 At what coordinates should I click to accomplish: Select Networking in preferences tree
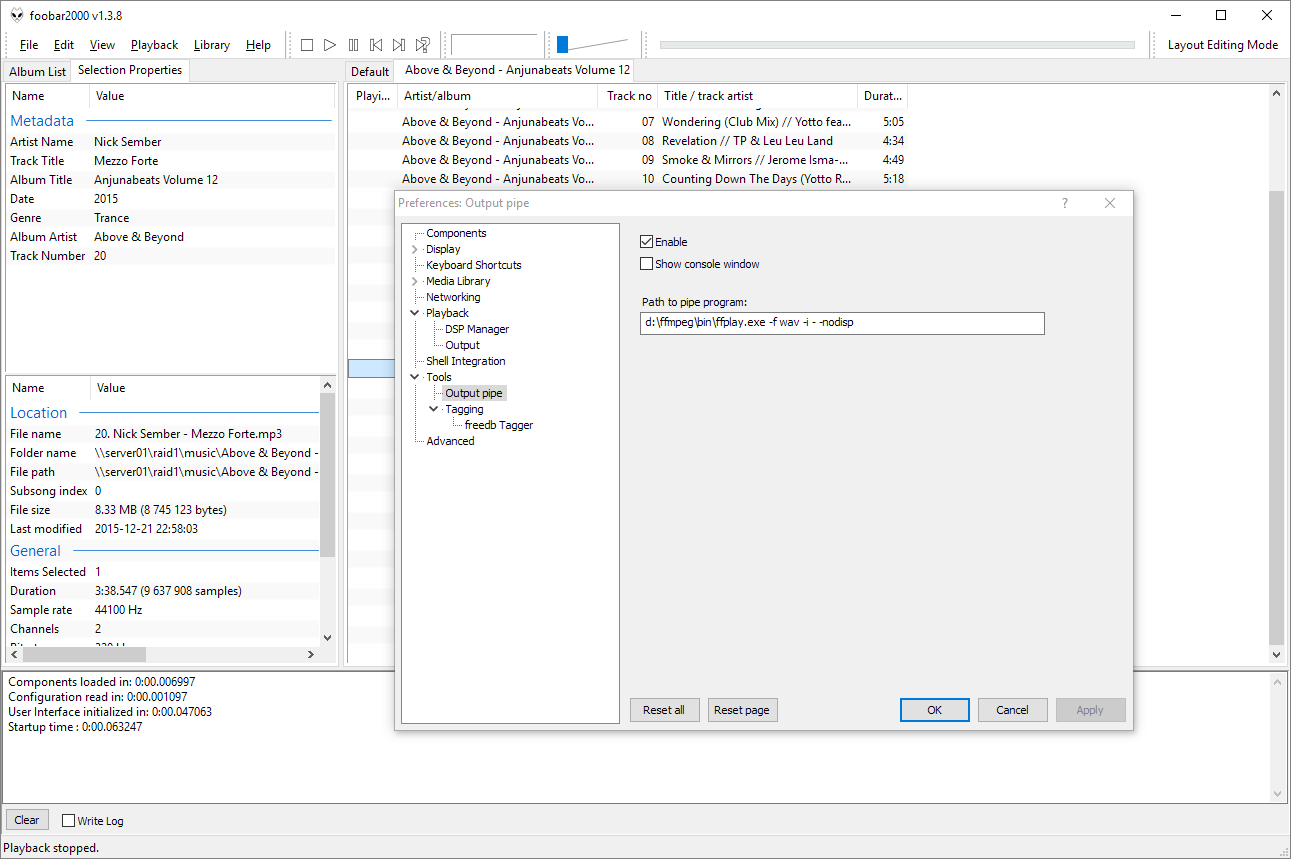[x=453, y=297]
